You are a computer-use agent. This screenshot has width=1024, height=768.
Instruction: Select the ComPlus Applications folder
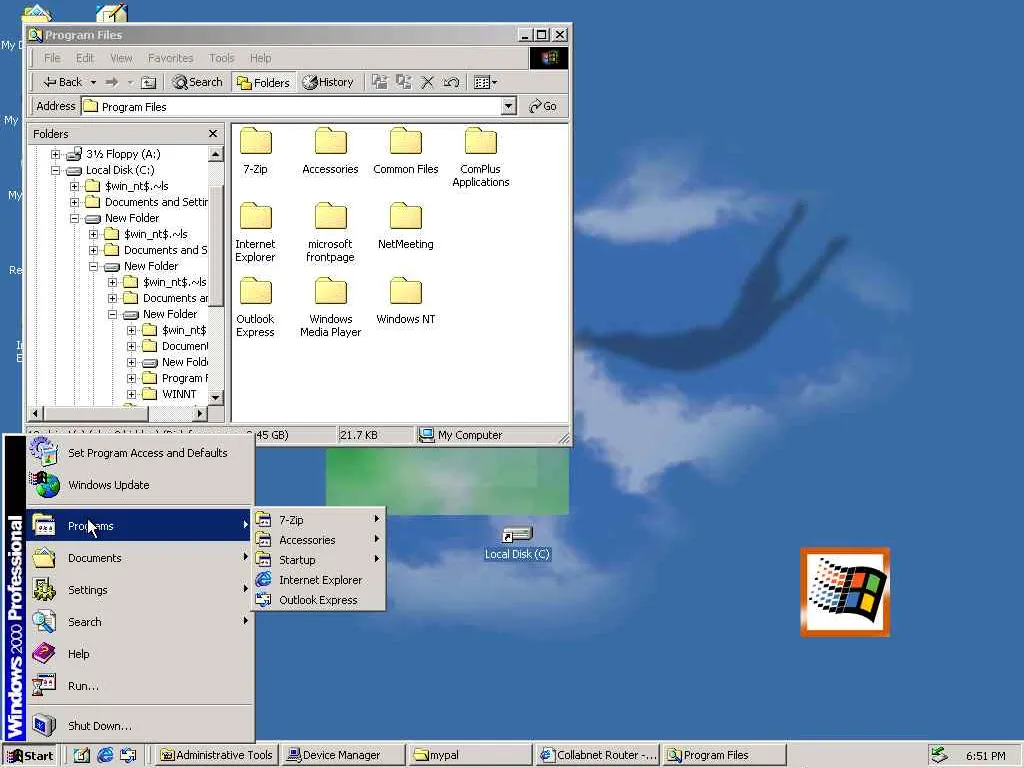tap(481, 157)
